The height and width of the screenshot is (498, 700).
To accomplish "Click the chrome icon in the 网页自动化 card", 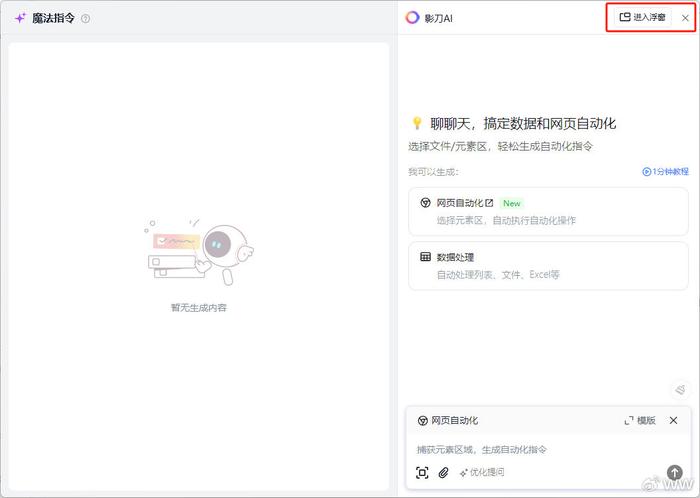I will (x=425, y=203).
